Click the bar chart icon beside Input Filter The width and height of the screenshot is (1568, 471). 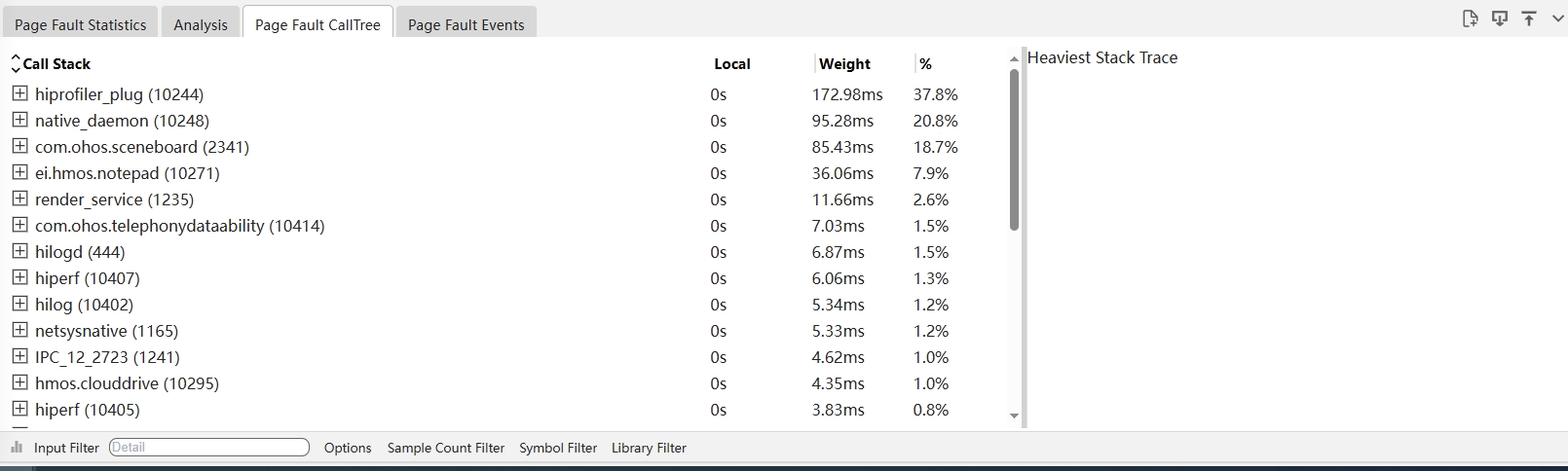[x=17, y=448]
